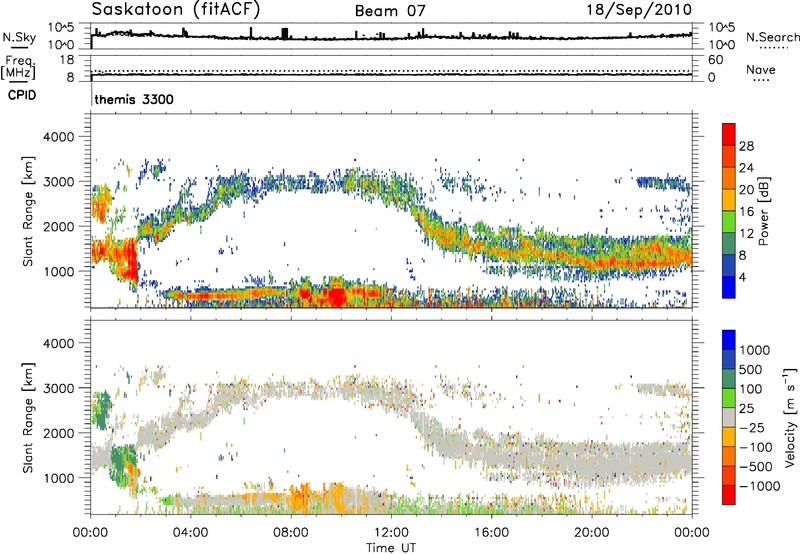Click the date '18/Sep/2010'
The width and height of the screenshot is (800, 554).
point(639,10)
